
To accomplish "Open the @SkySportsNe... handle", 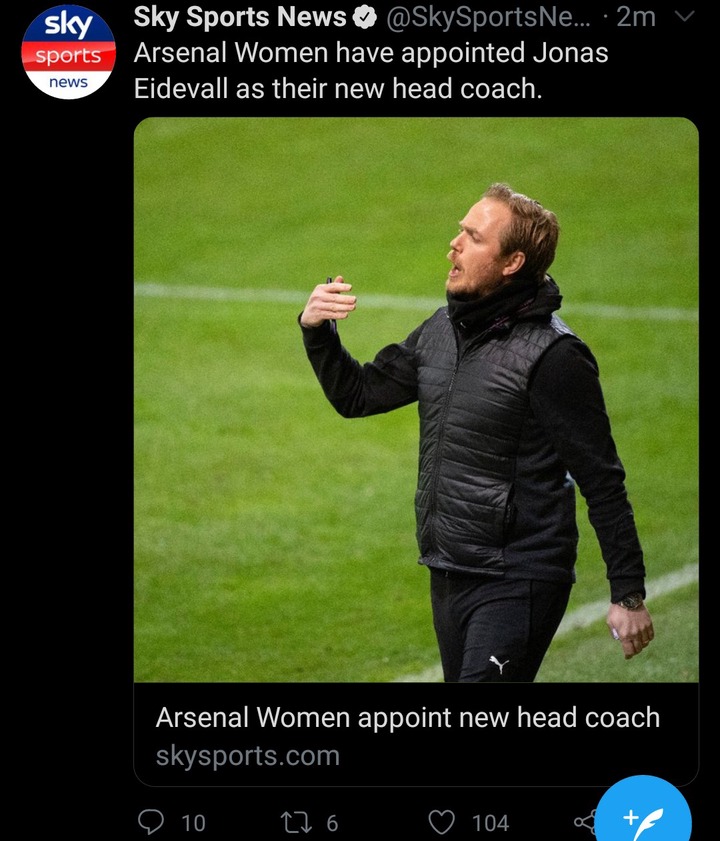I will pyautogui.click(x=488, y=17).
